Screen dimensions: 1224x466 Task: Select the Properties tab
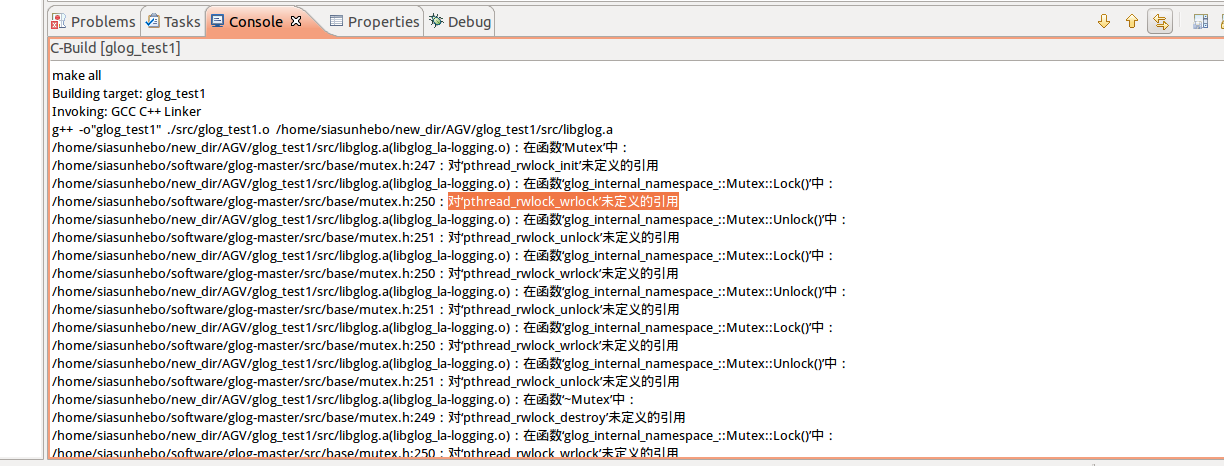[x=374, y=21]
